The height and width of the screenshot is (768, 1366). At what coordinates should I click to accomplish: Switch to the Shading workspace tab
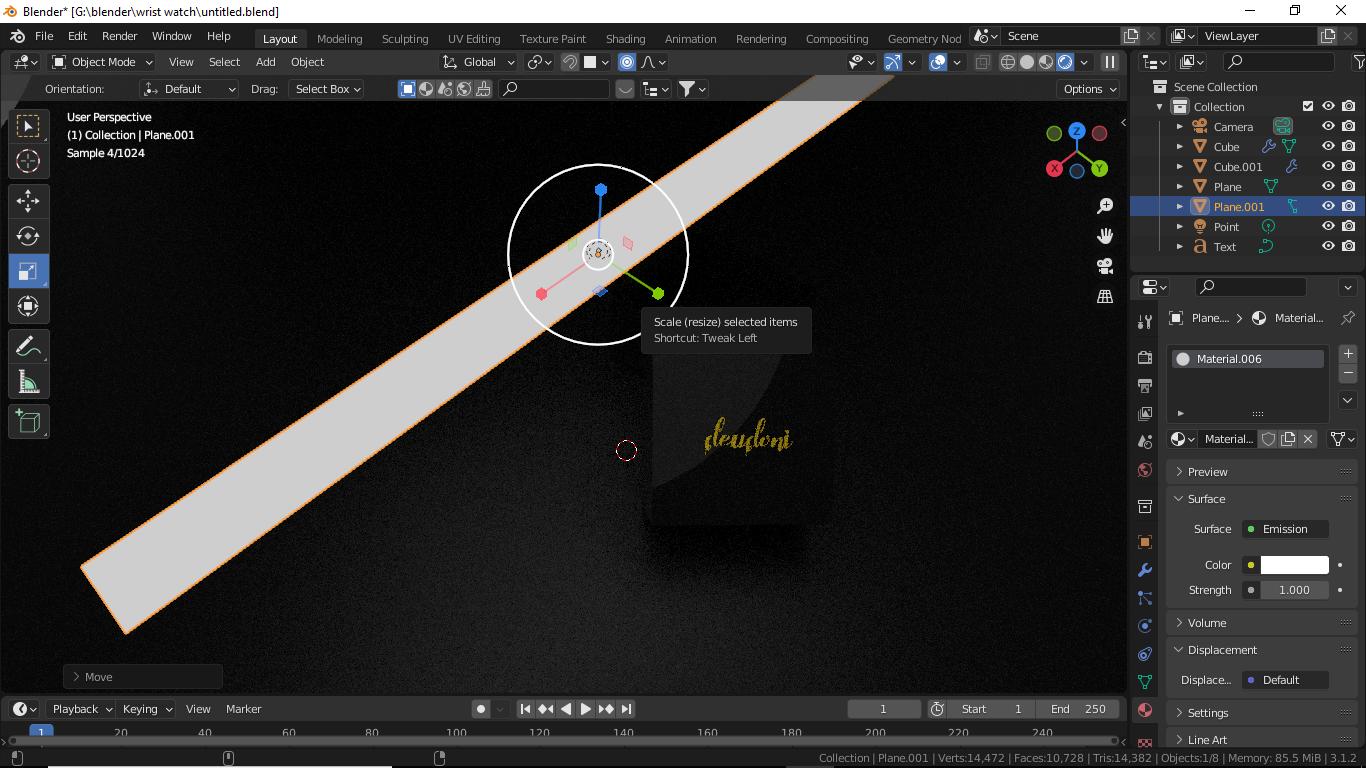coord(625,38)
